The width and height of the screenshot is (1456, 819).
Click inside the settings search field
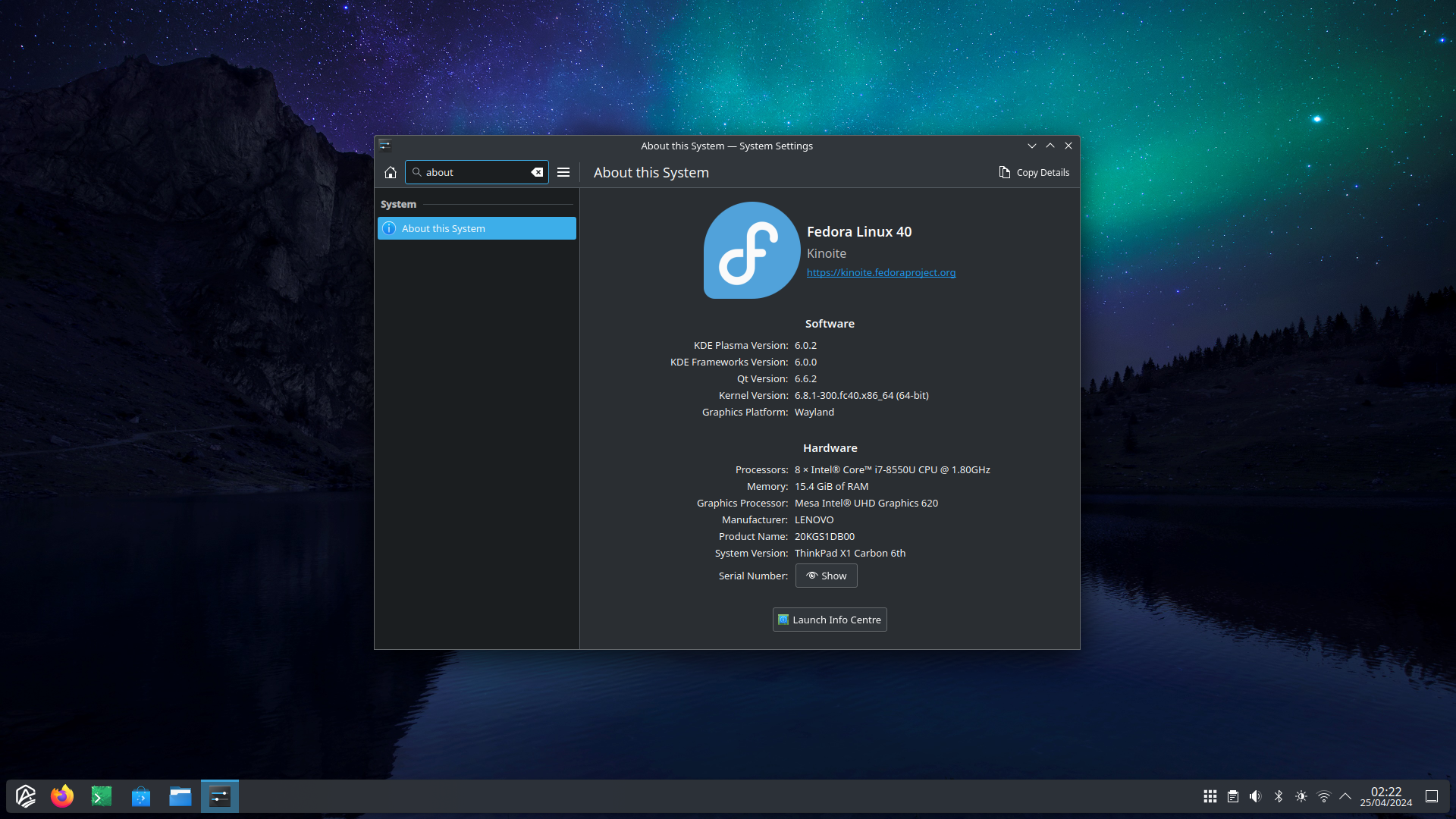474,173
